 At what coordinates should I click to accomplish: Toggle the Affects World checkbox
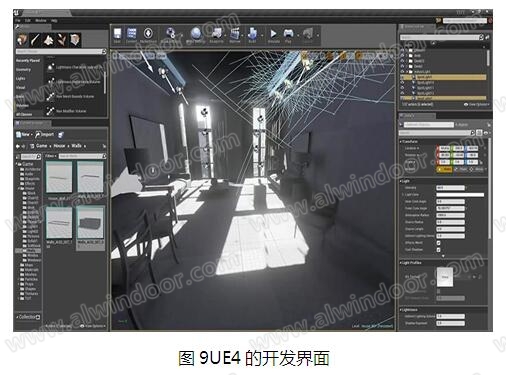pyautogui.click(x=439, y=243)
